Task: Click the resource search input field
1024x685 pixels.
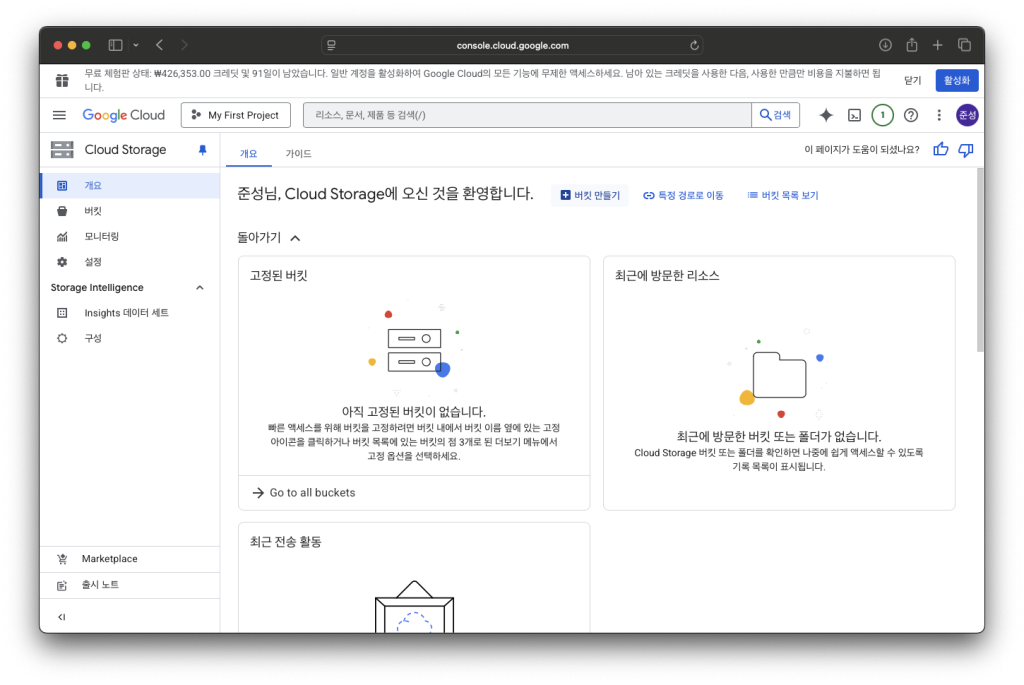Action: click(527, 115)
